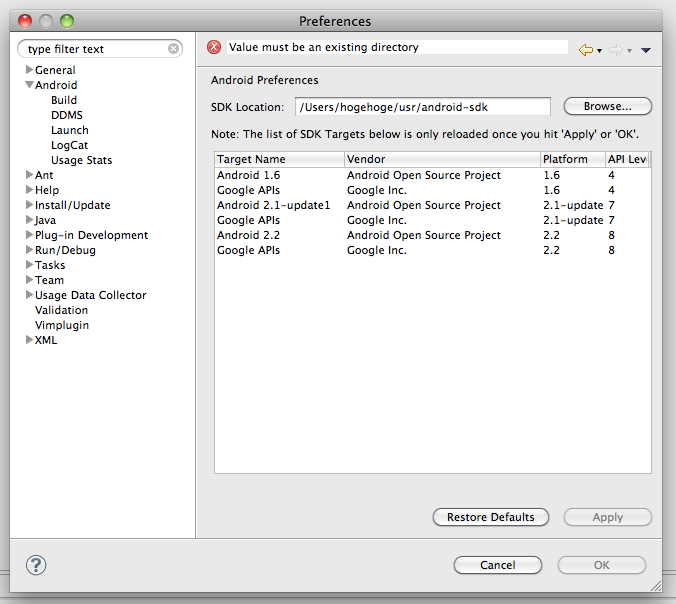Image resolution: width=676 pixels, height=604 pixels.
Task: Click Browse to choose the SDK location
Action: [607, 106]
